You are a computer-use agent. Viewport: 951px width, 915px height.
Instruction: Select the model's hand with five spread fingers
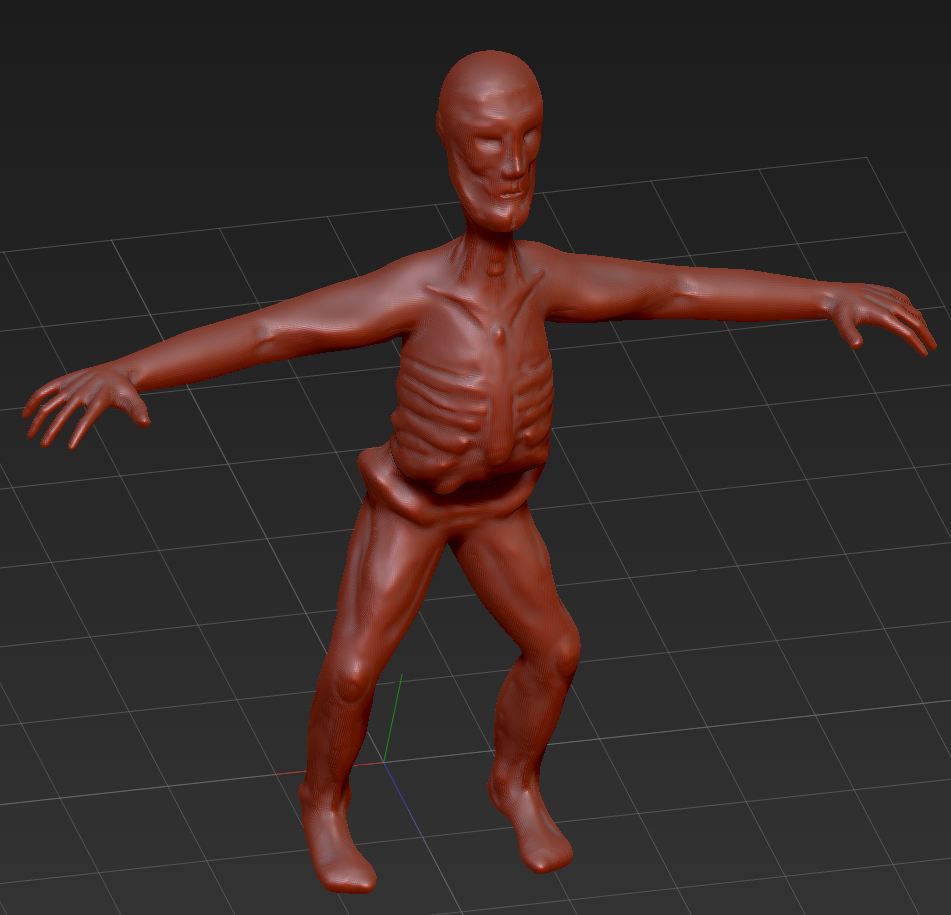86,403
